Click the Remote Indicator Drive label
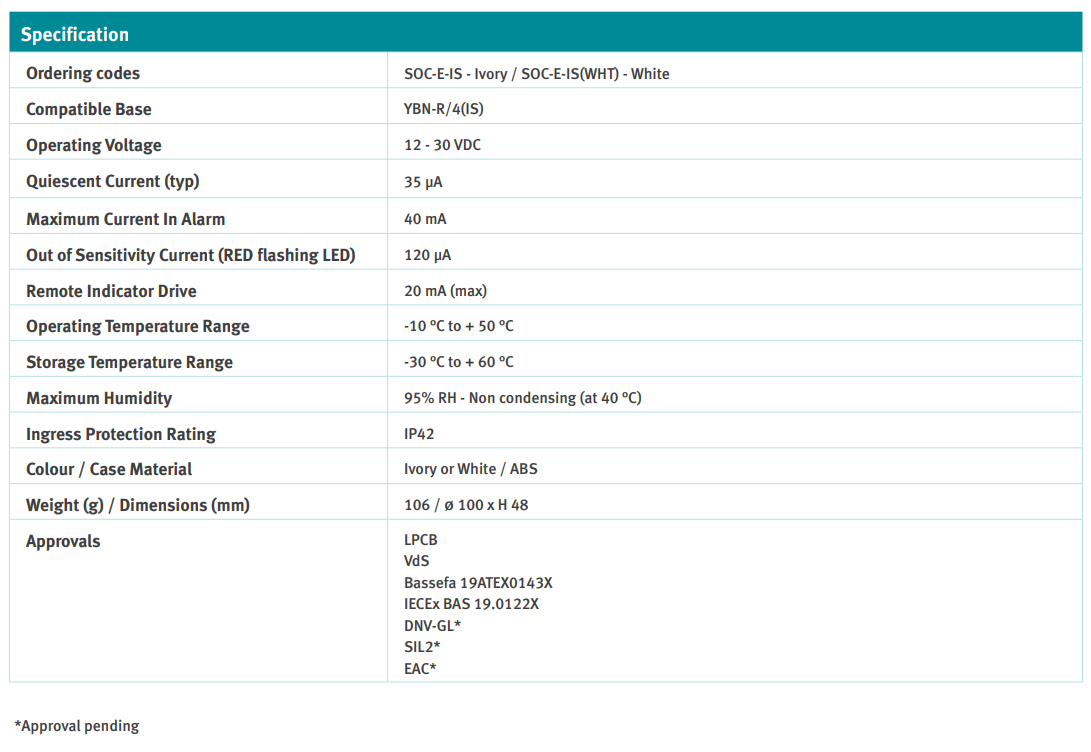This screenshot has width=1091, height=752. (x=111, y=291)
